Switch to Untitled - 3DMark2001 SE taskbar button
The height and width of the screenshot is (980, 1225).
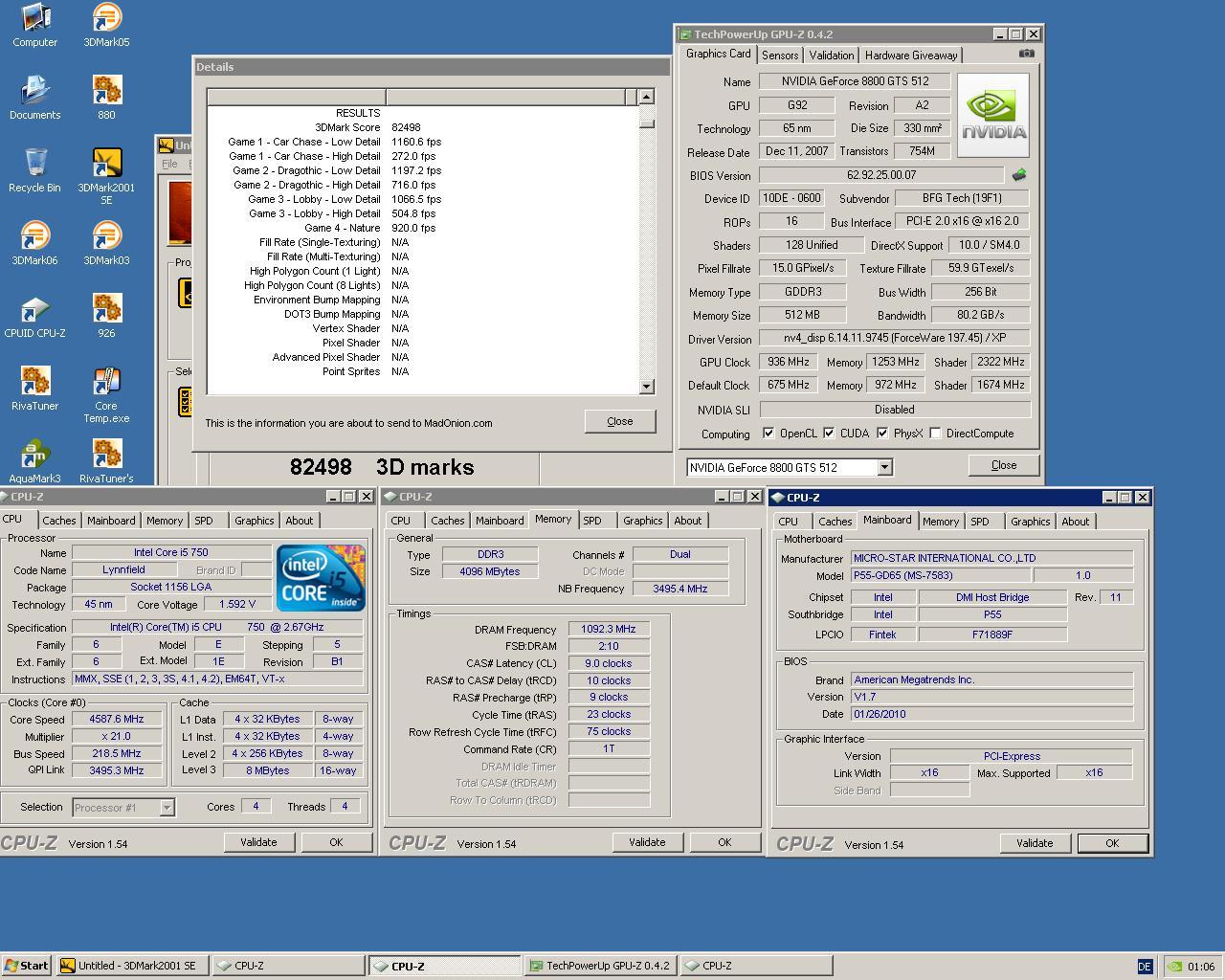point(132,966)
